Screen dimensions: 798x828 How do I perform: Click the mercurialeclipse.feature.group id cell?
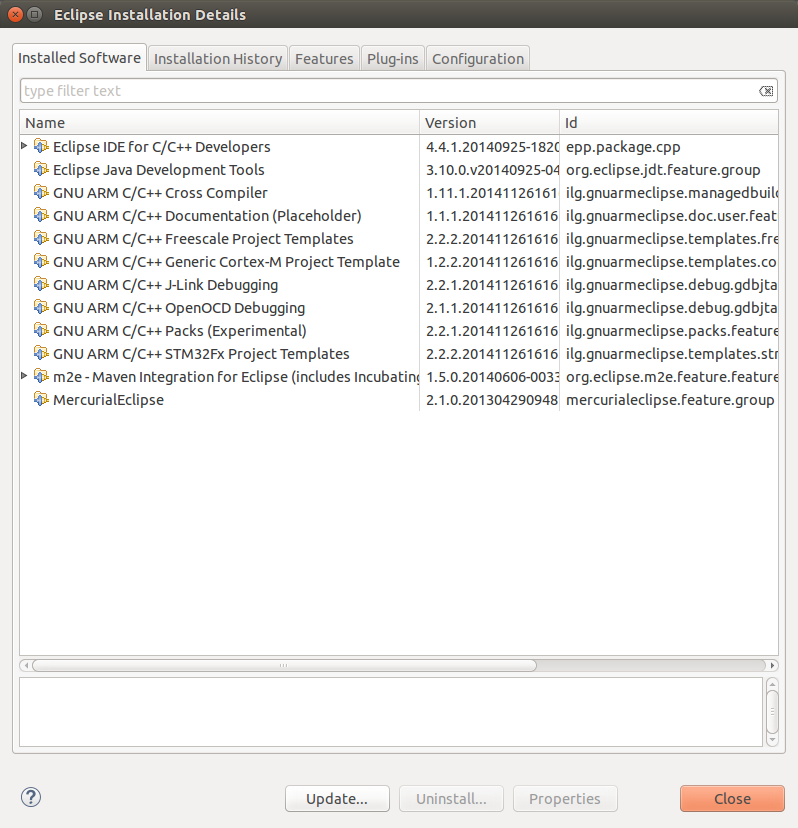click(670, 400)
